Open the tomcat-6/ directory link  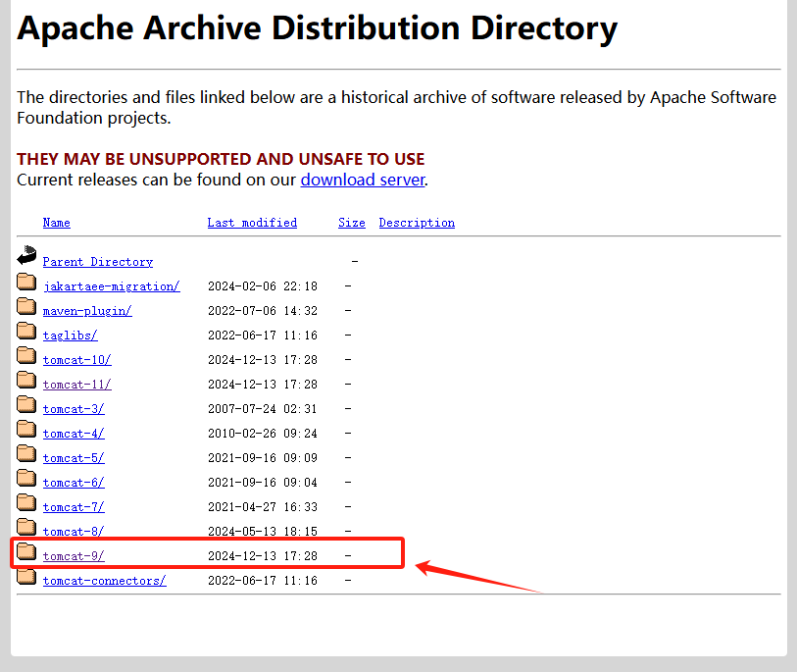click(74, 483)
